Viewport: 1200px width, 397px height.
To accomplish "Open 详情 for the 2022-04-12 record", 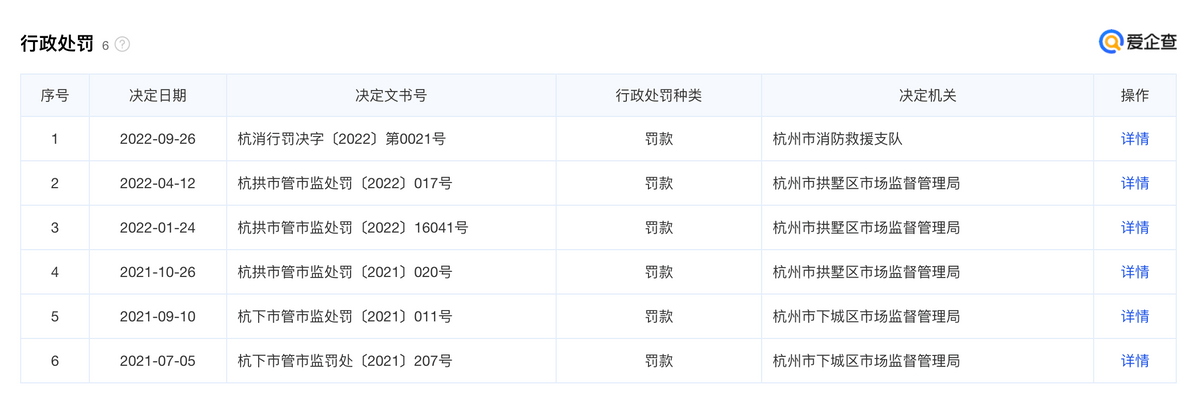I will click(1135, 183).
